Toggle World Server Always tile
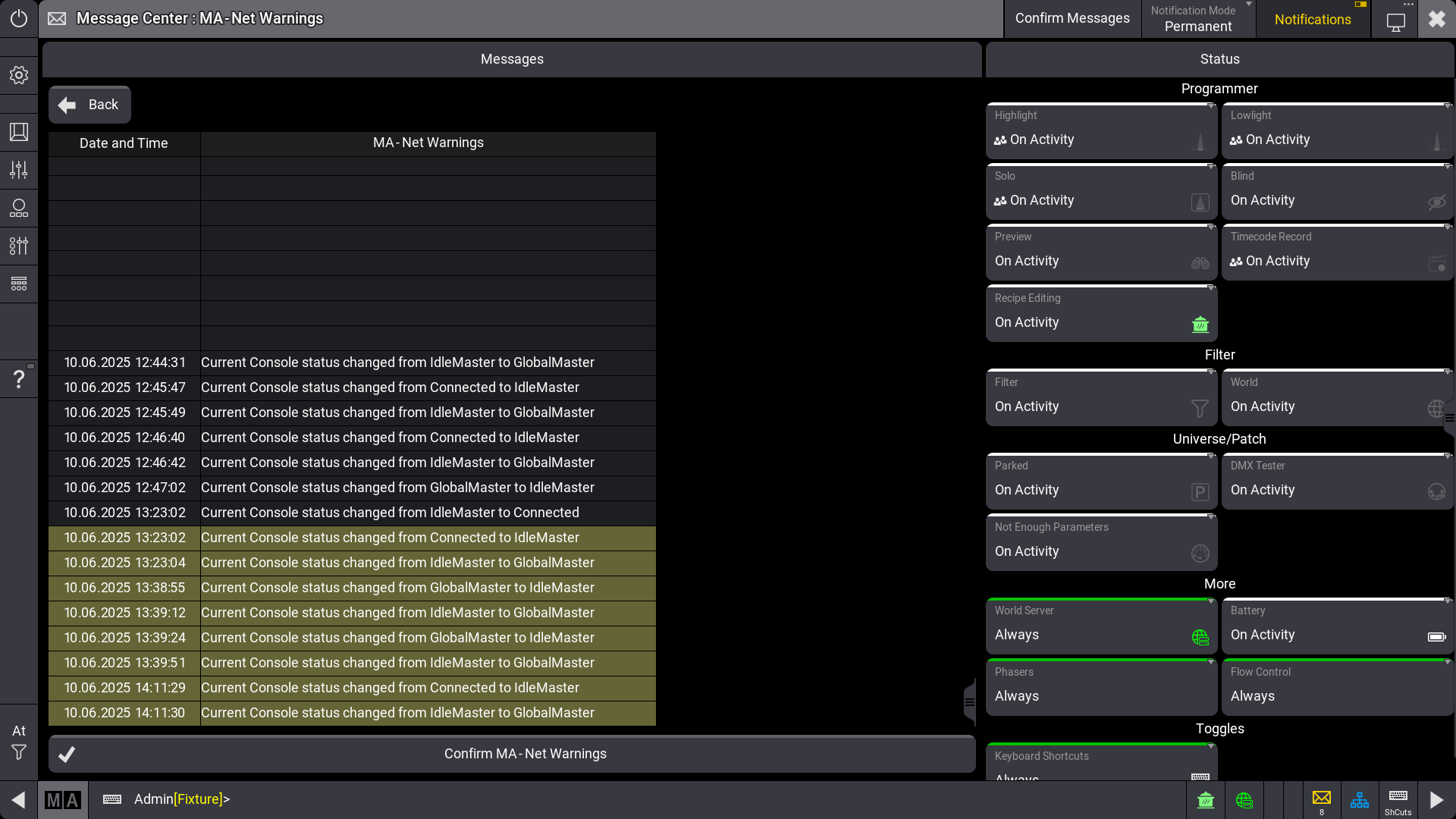1456x819 pixels. pos(1101,627)
